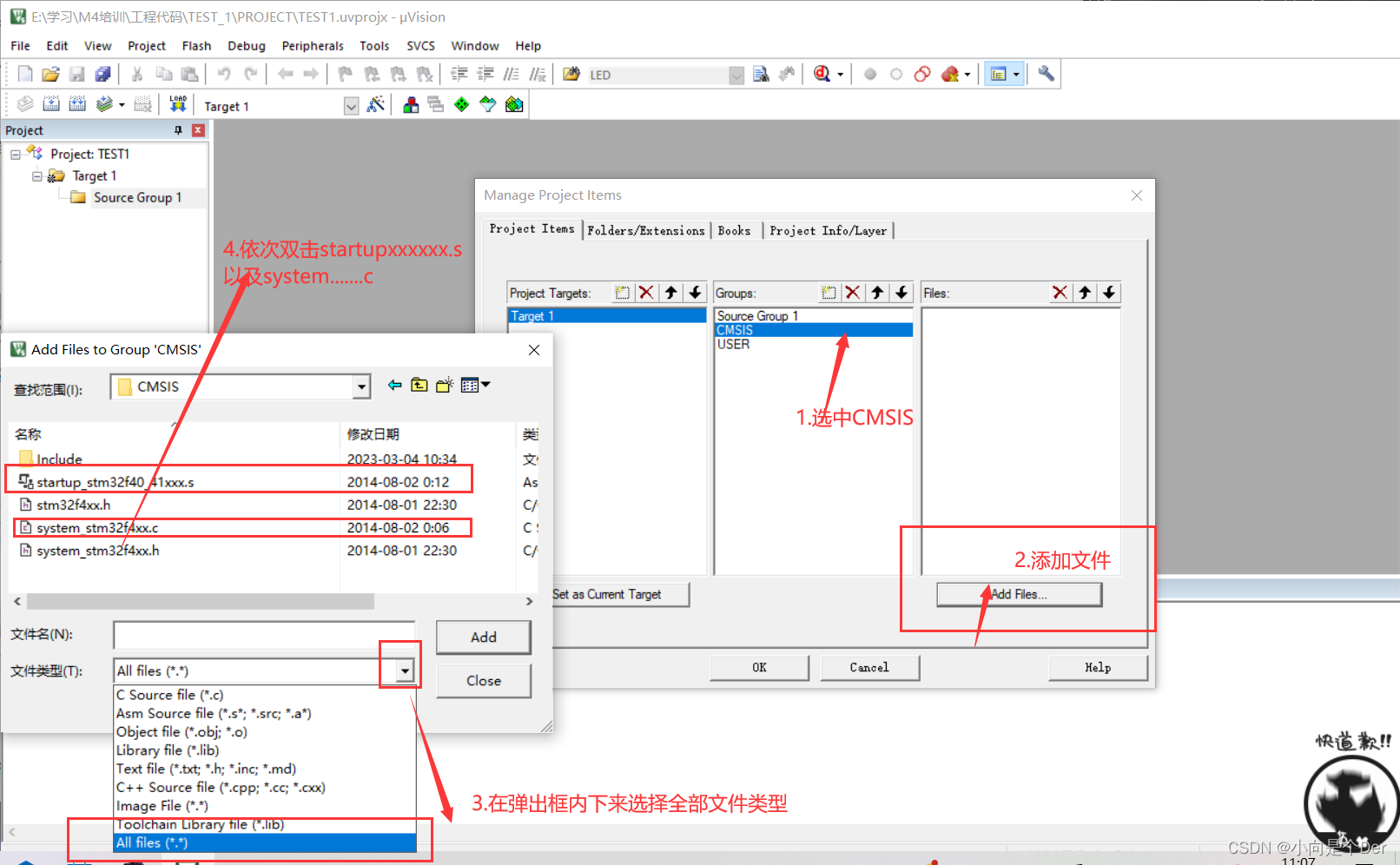Click Add button in Add Files dialog
Screen dimensions: 1400x865
point(483,637)
